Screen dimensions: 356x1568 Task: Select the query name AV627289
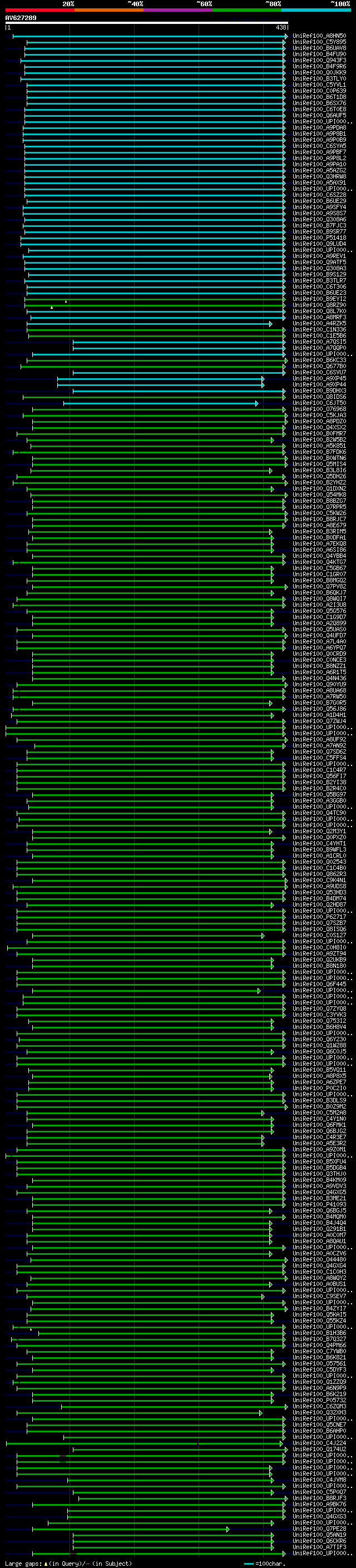tap(21, 18)
